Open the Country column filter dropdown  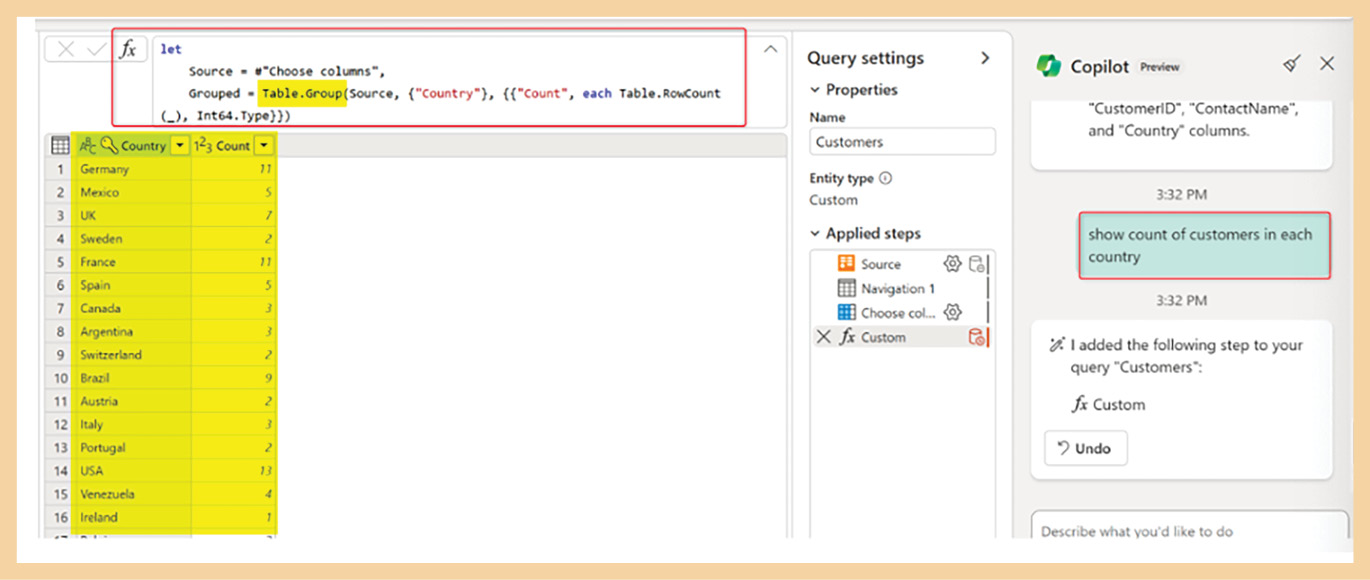pos(179,146)
